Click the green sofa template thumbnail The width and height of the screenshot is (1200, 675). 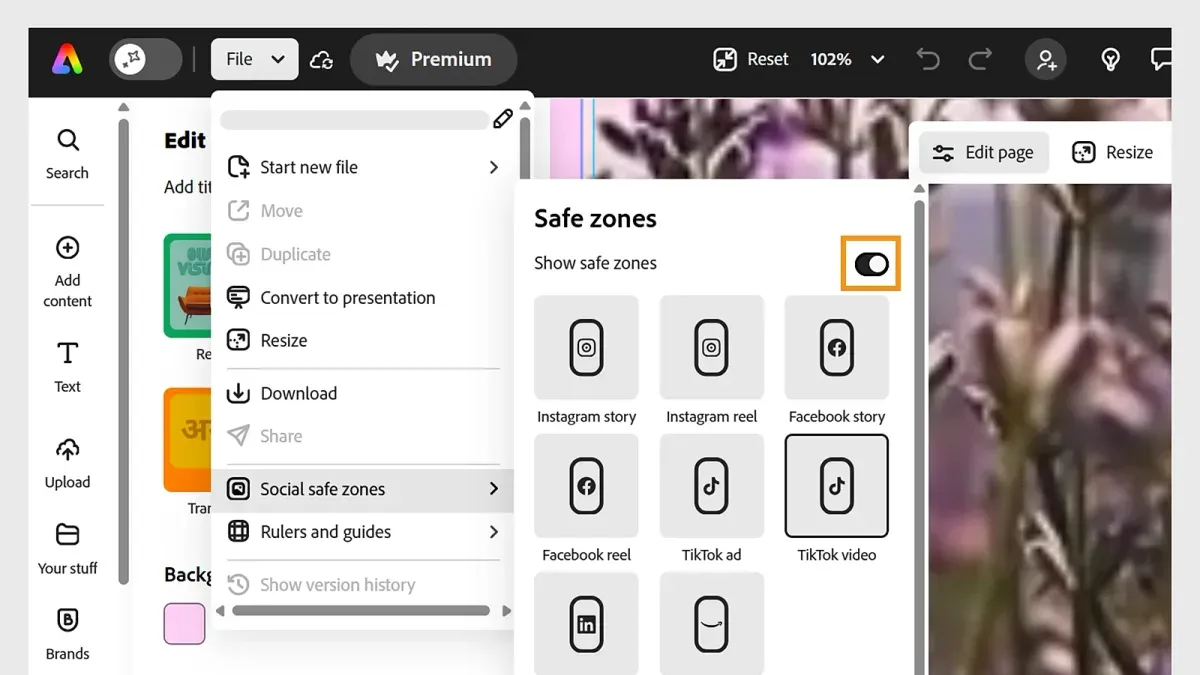coord(188,286)
